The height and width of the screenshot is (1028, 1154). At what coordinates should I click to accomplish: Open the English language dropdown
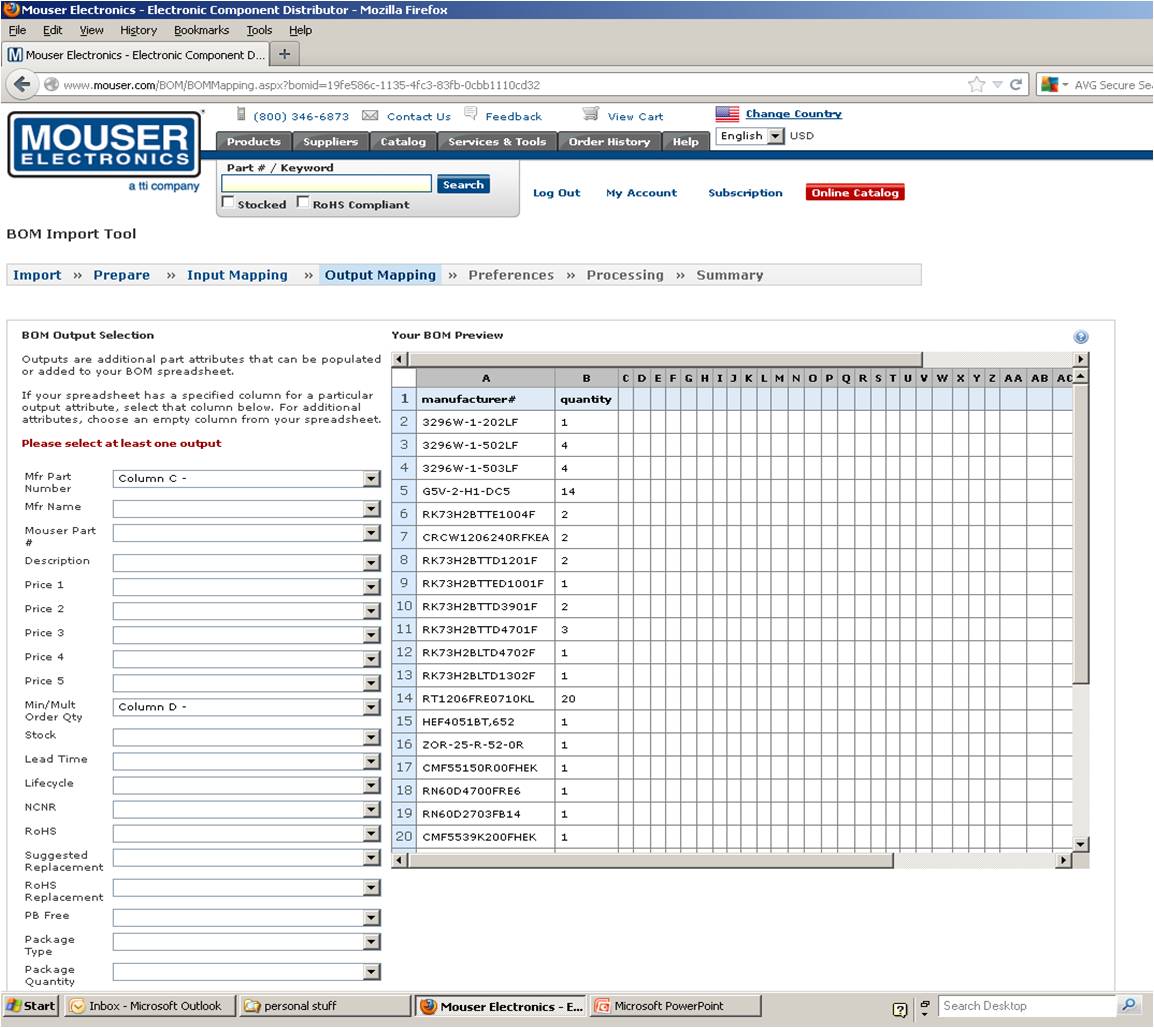(x=750, y=136)
